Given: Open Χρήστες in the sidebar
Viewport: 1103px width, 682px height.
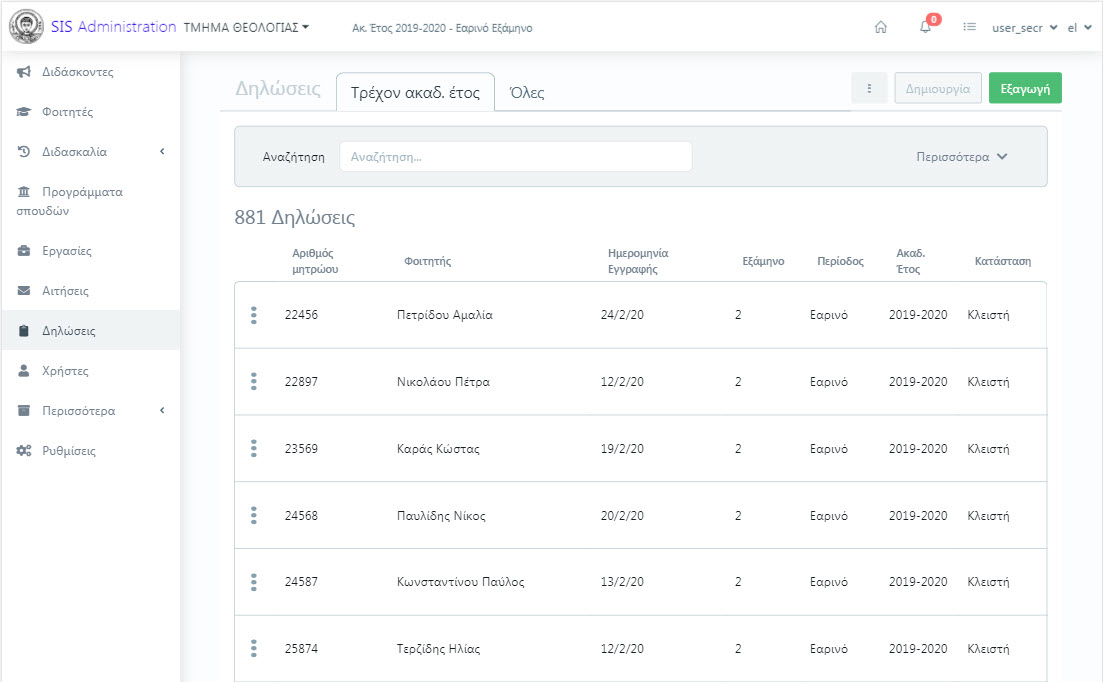Looking at the screenshot, I should pos(65,371).
